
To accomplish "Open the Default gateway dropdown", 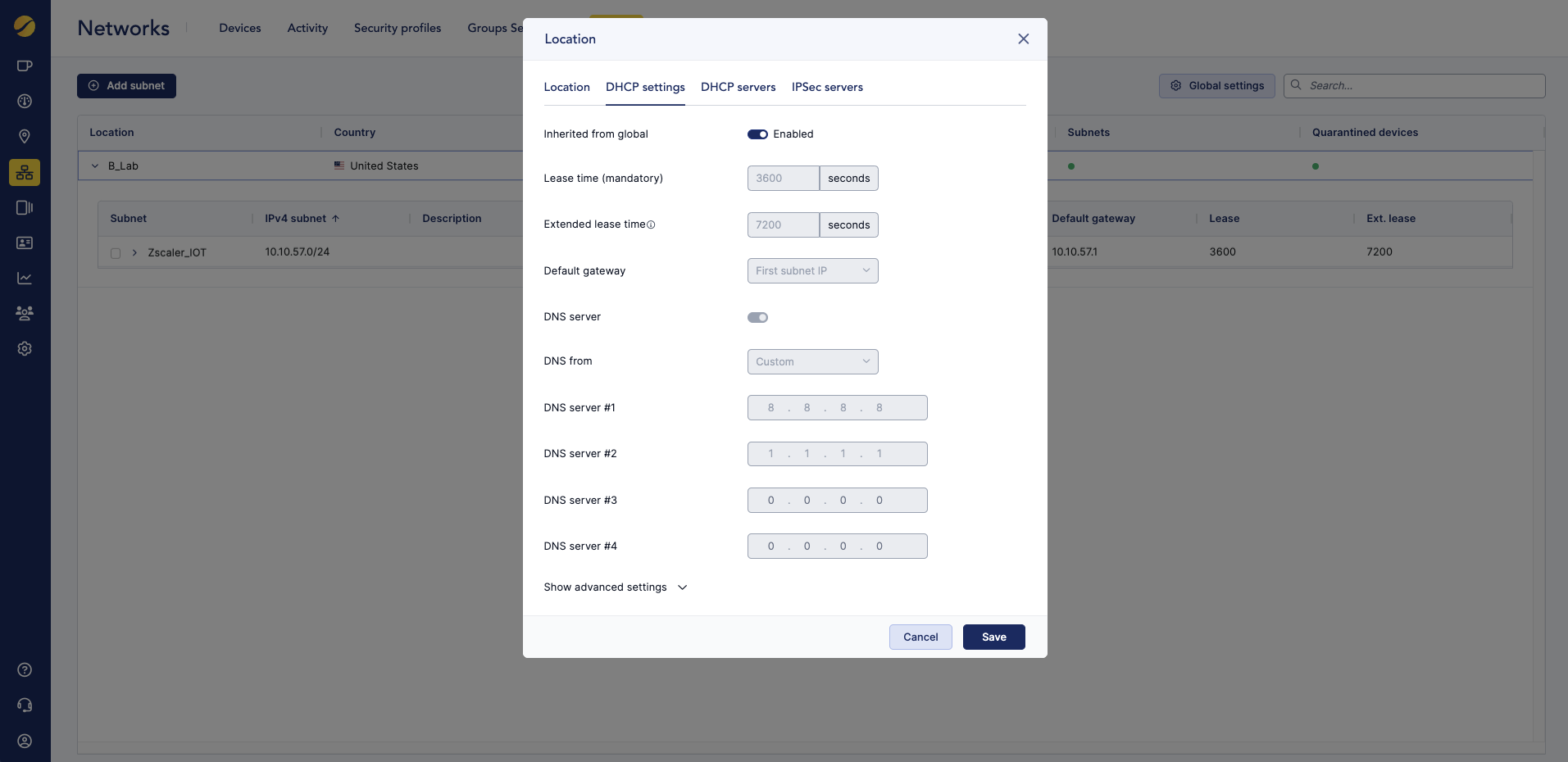I will point(812,271).
